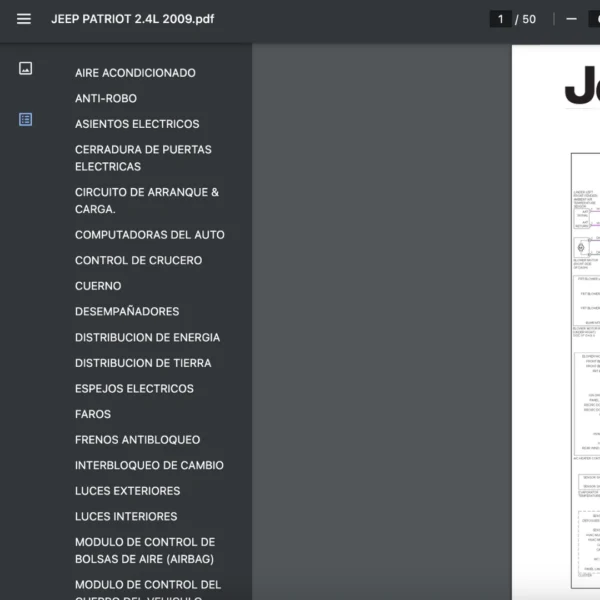Go to ASIENTOS ELECTRICOS section
This screenshot has width=600, height=600.
pyautogui.click(x=137, y=124)
